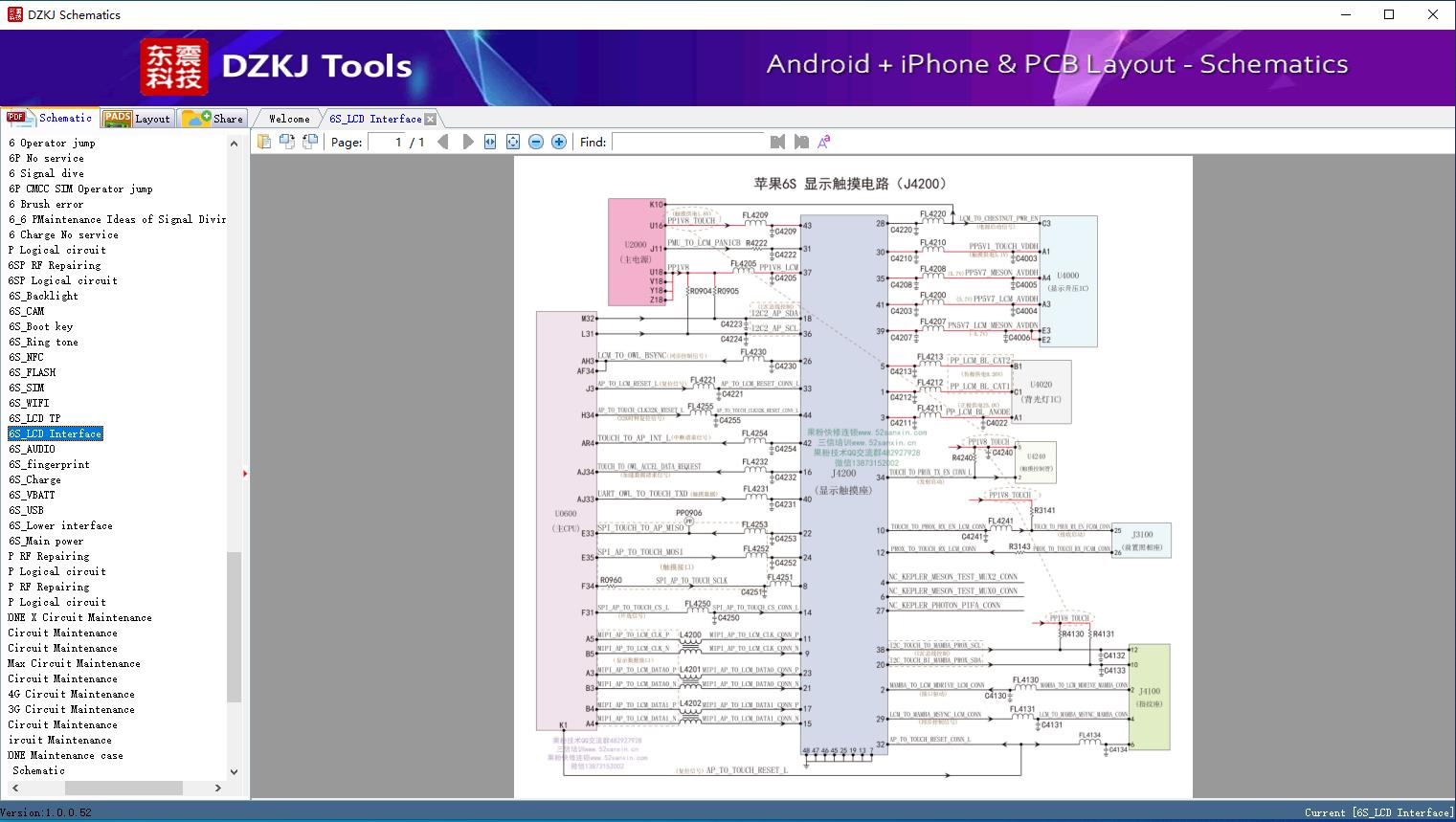
Task: Click the DZKJ Schematics title bar icon
Action: point(14,14)
